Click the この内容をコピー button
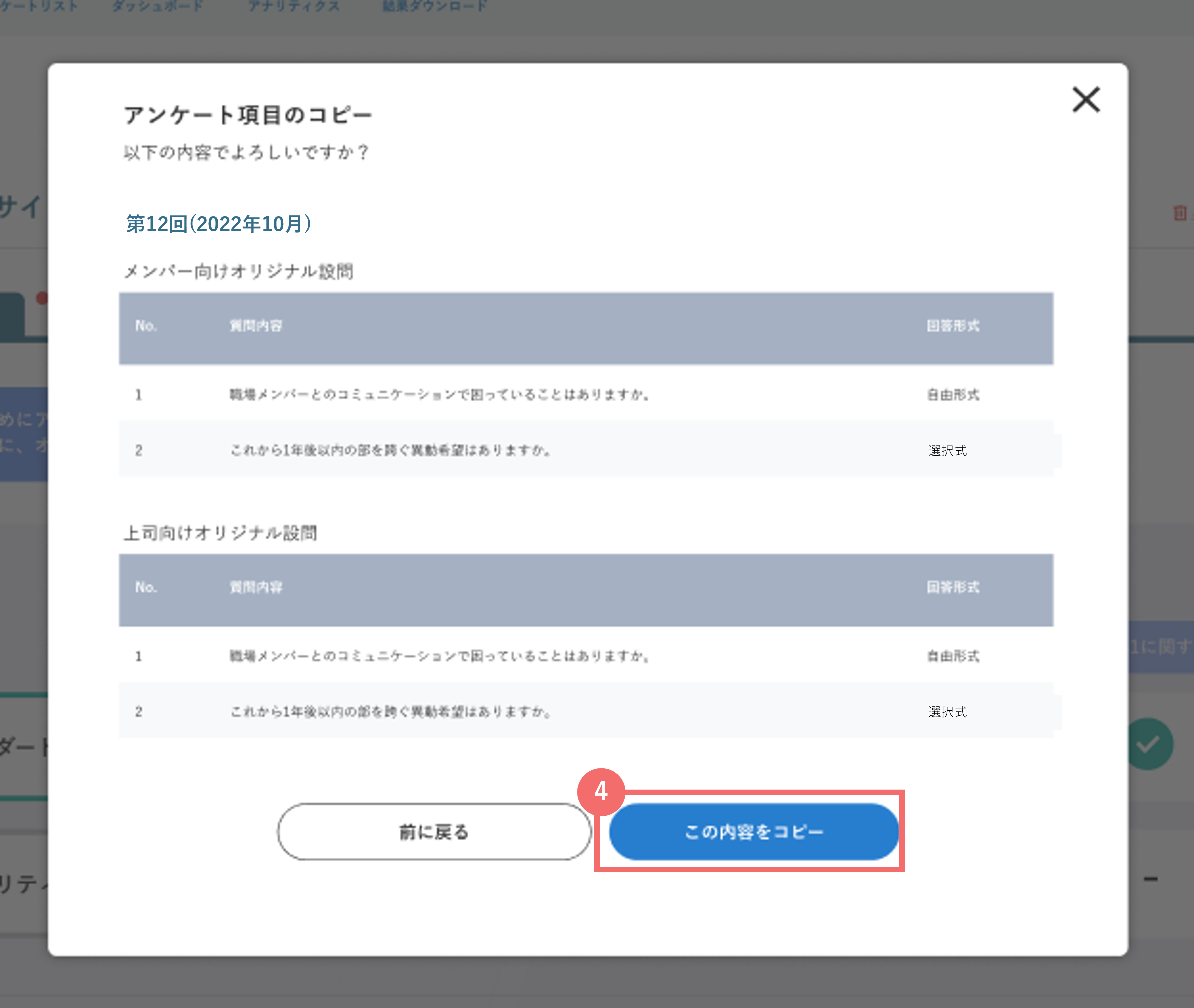 pos(754,831)
